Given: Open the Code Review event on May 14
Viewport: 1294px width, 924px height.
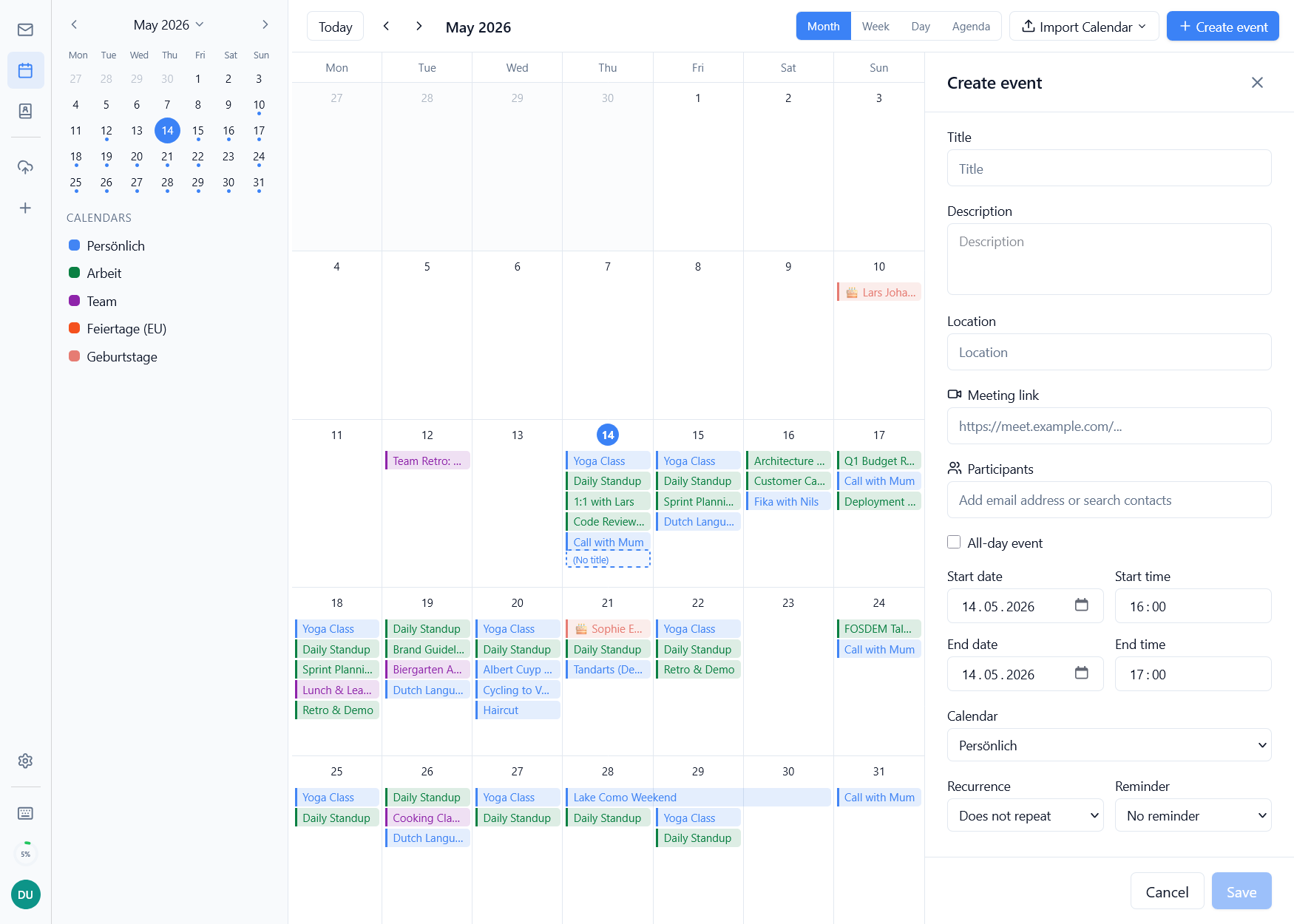Looking at the screenshot, I should click(x=608, y=521).
